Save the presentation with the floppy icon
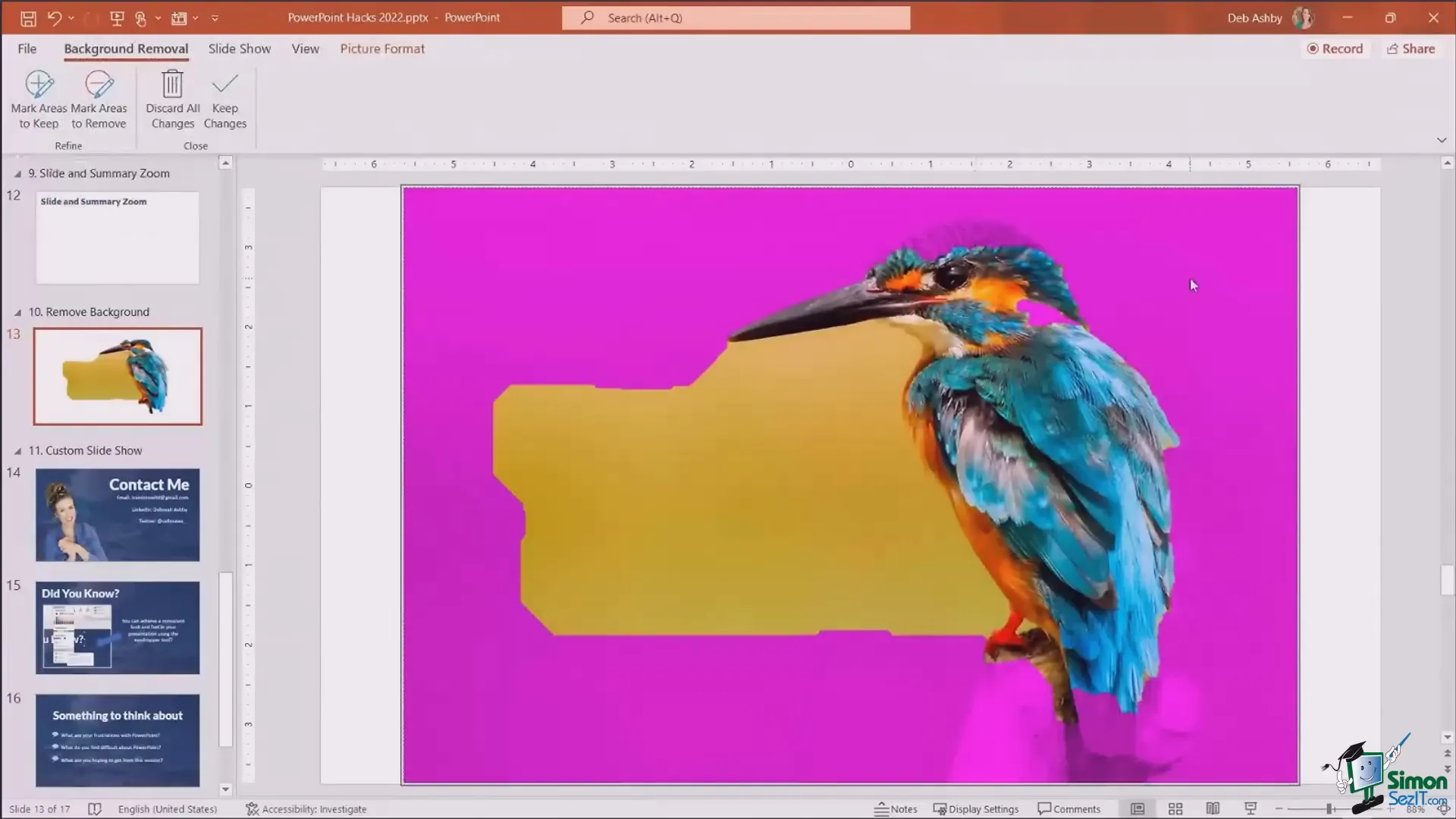The width and height of the screenshot is (1456, 819). 28,18
